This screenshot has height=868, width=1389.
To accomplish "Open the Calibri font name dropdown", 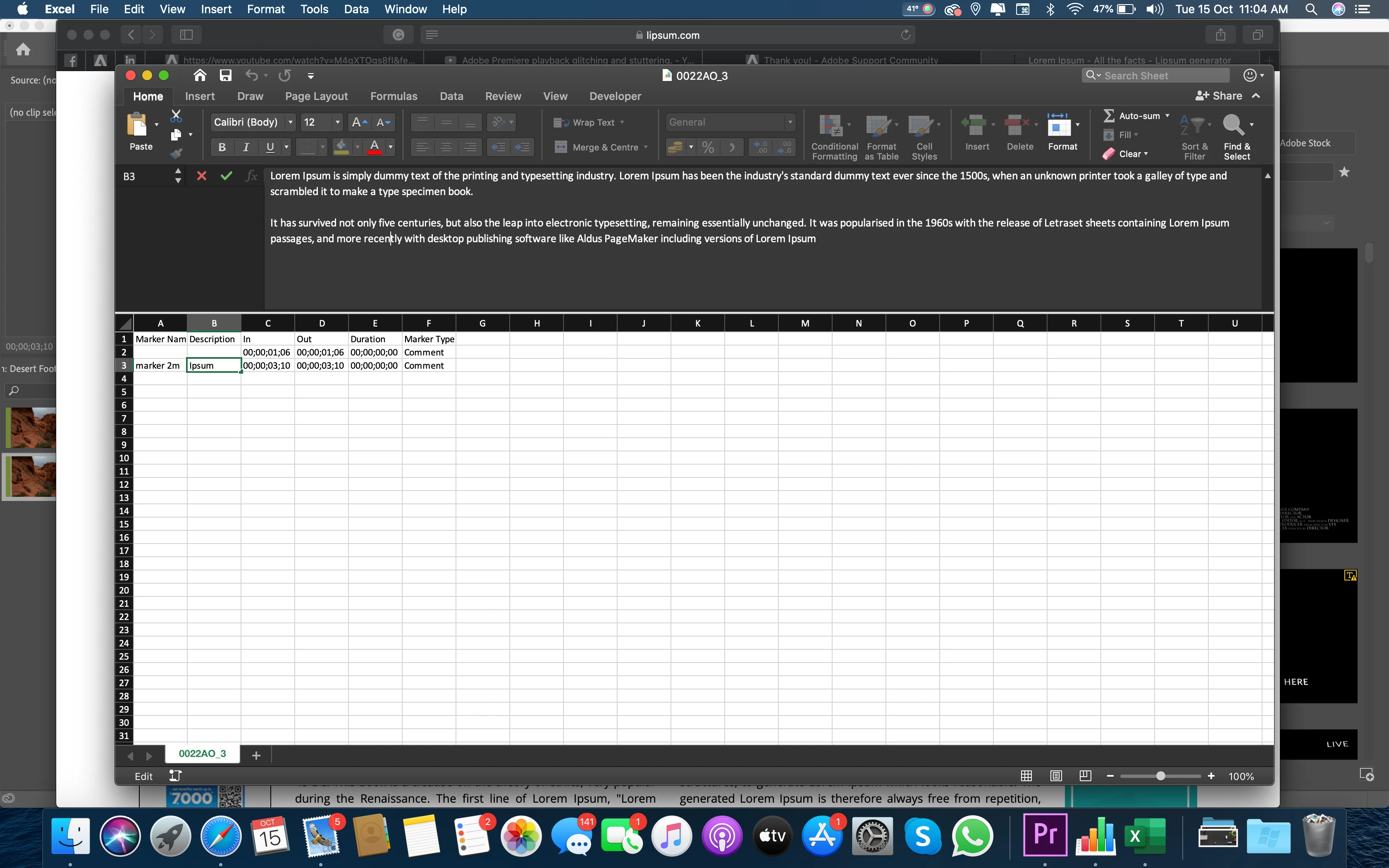I will (x=291, y=122).
